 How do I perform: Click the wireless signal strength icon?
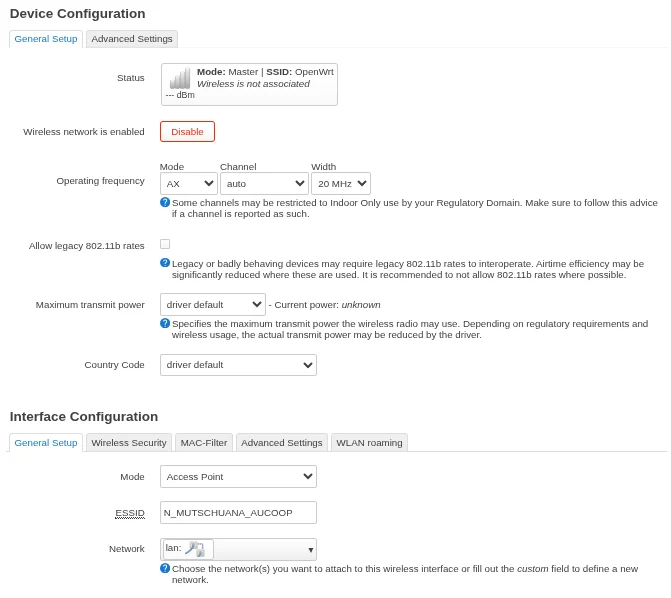pos(179,79)
